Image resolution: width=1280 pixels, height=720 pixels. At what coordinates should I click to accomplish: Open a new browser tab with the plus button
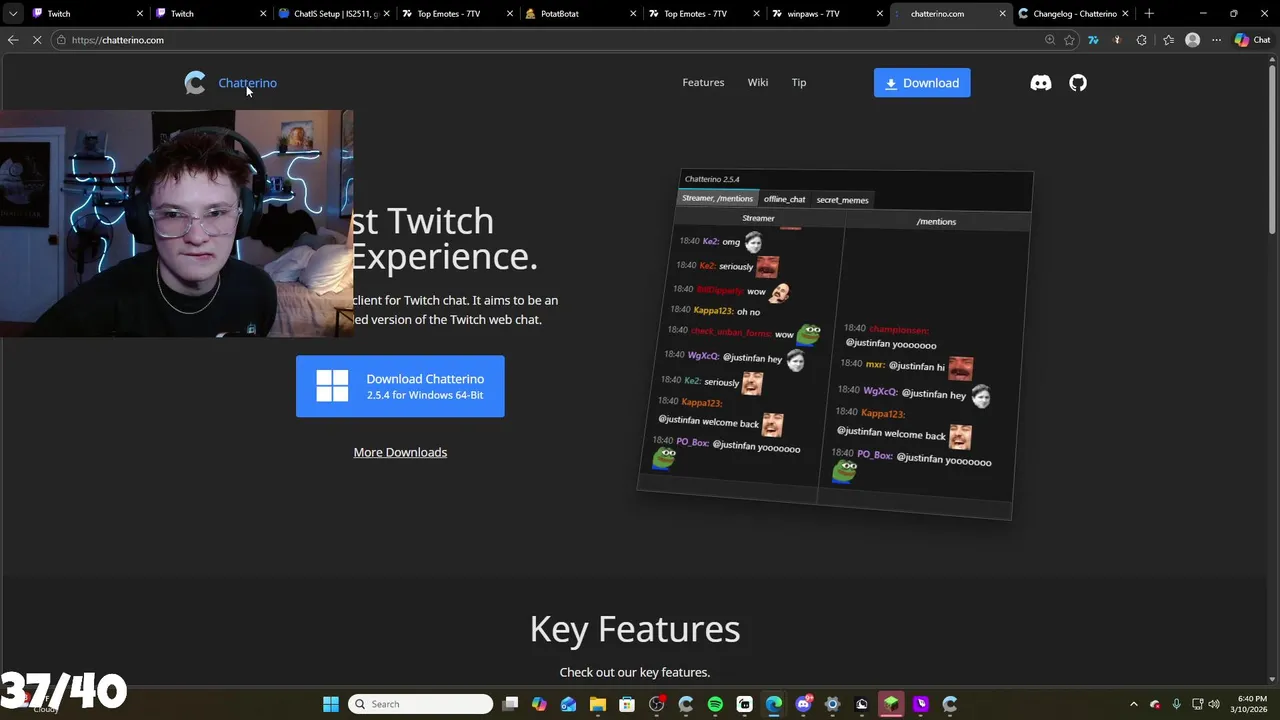(1149, 14)
